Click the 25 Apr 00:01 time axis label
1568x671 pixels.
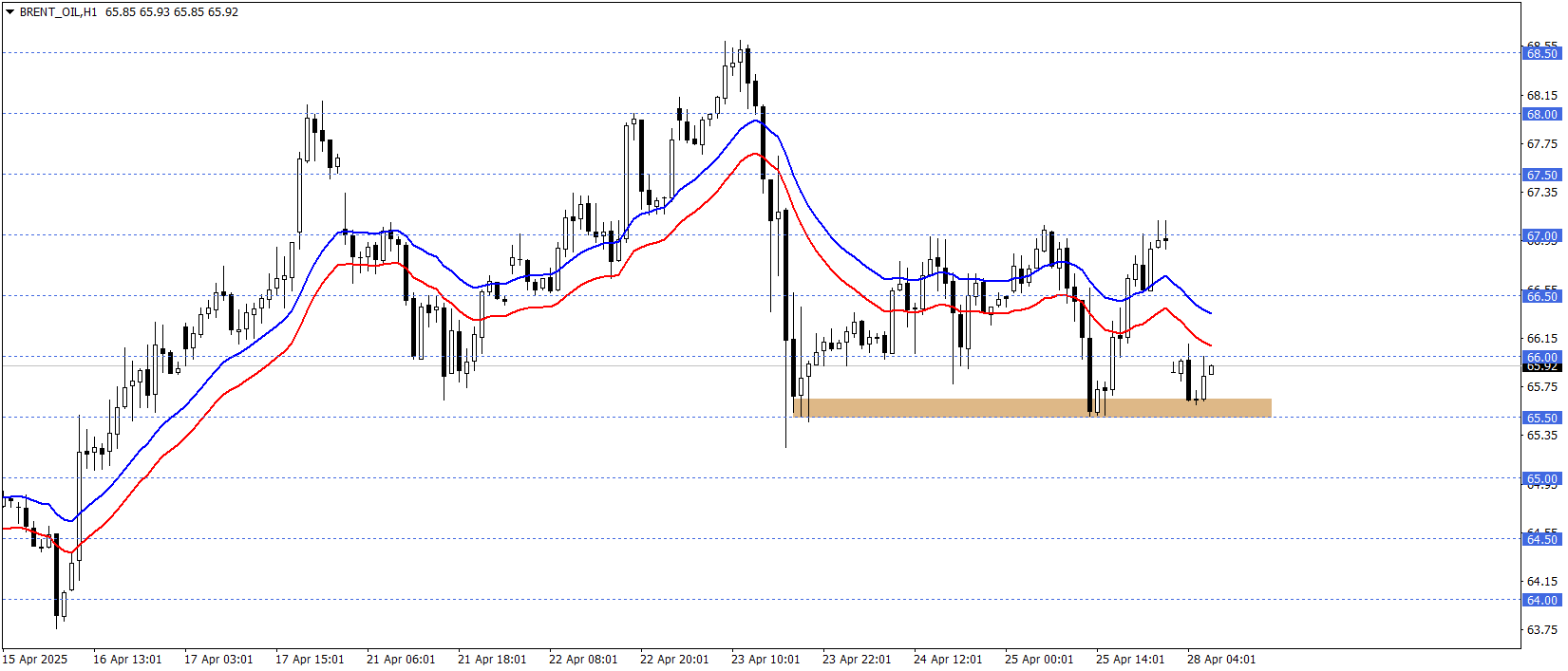tap(1039, 660)
